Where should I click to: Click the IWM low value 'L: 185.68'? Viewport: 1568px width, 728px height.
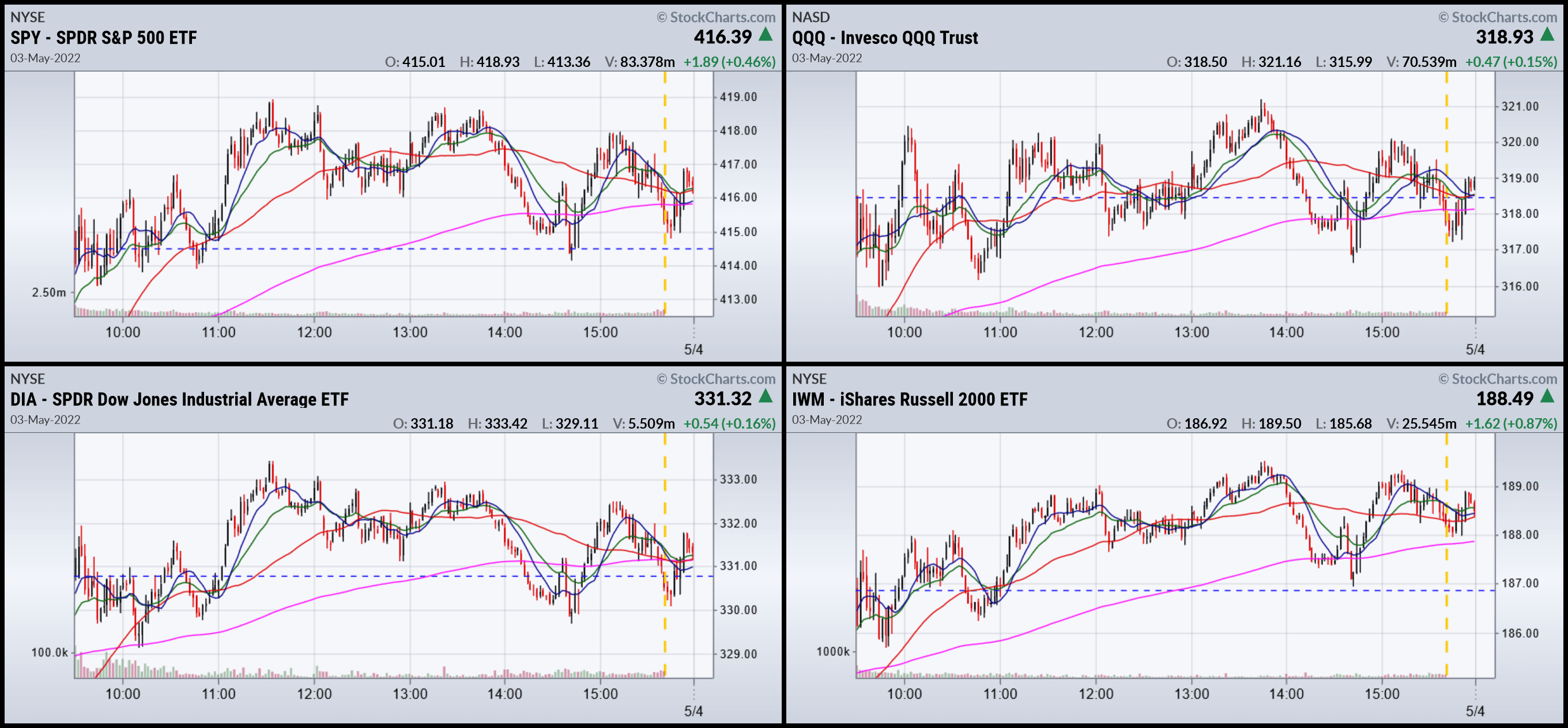coord(1343,423)
